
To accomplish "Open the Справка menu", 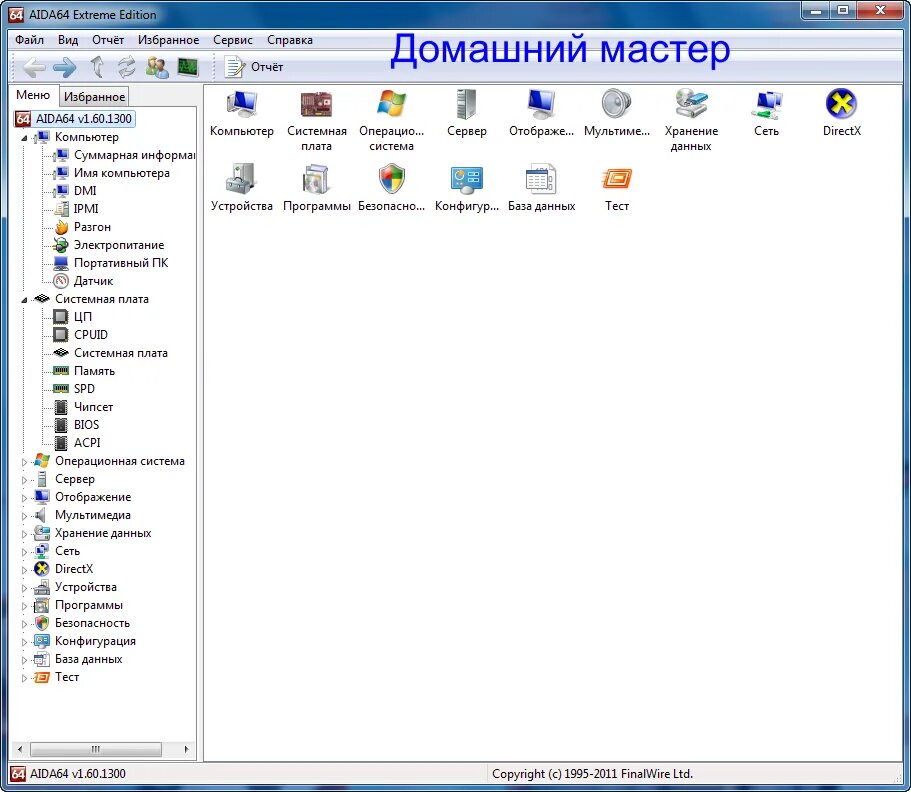I will point(290,40).
